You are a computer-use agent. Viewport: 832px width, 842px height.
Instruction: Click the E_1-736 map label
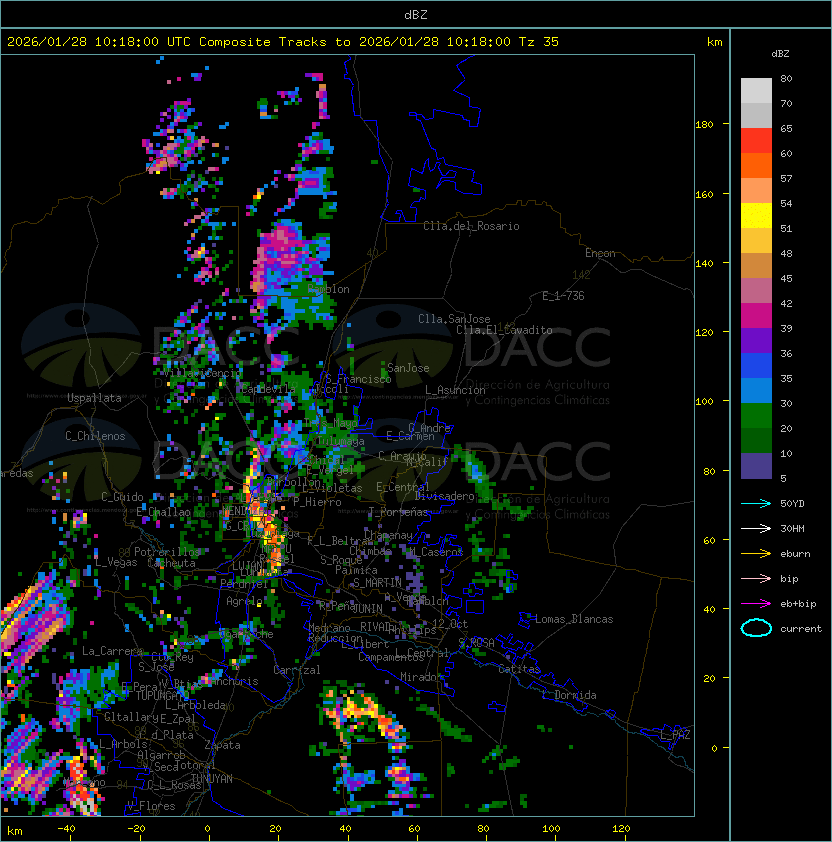point(563,296)
